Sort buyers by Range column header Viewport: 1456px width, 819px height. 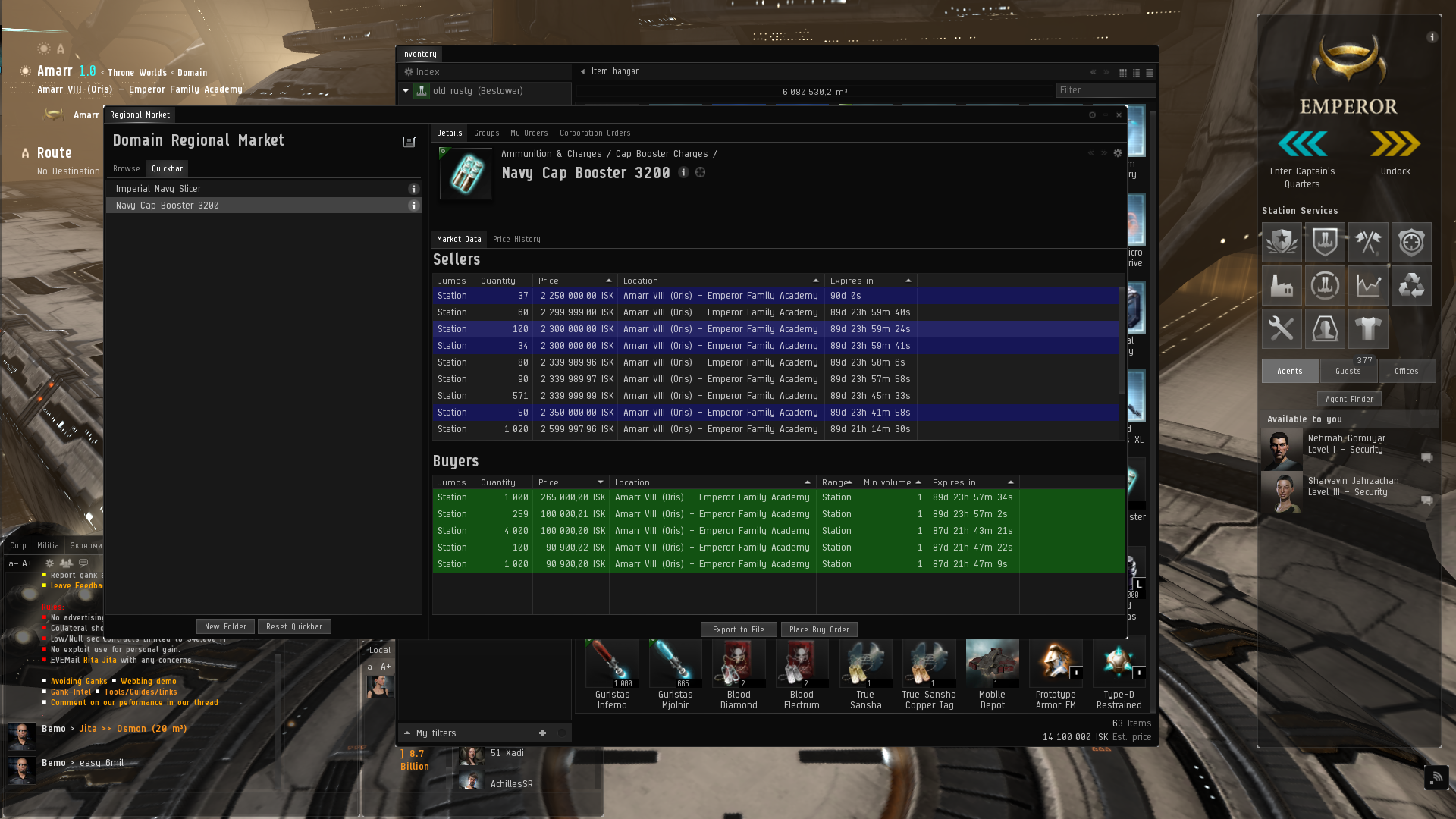[x=836, y=482]
